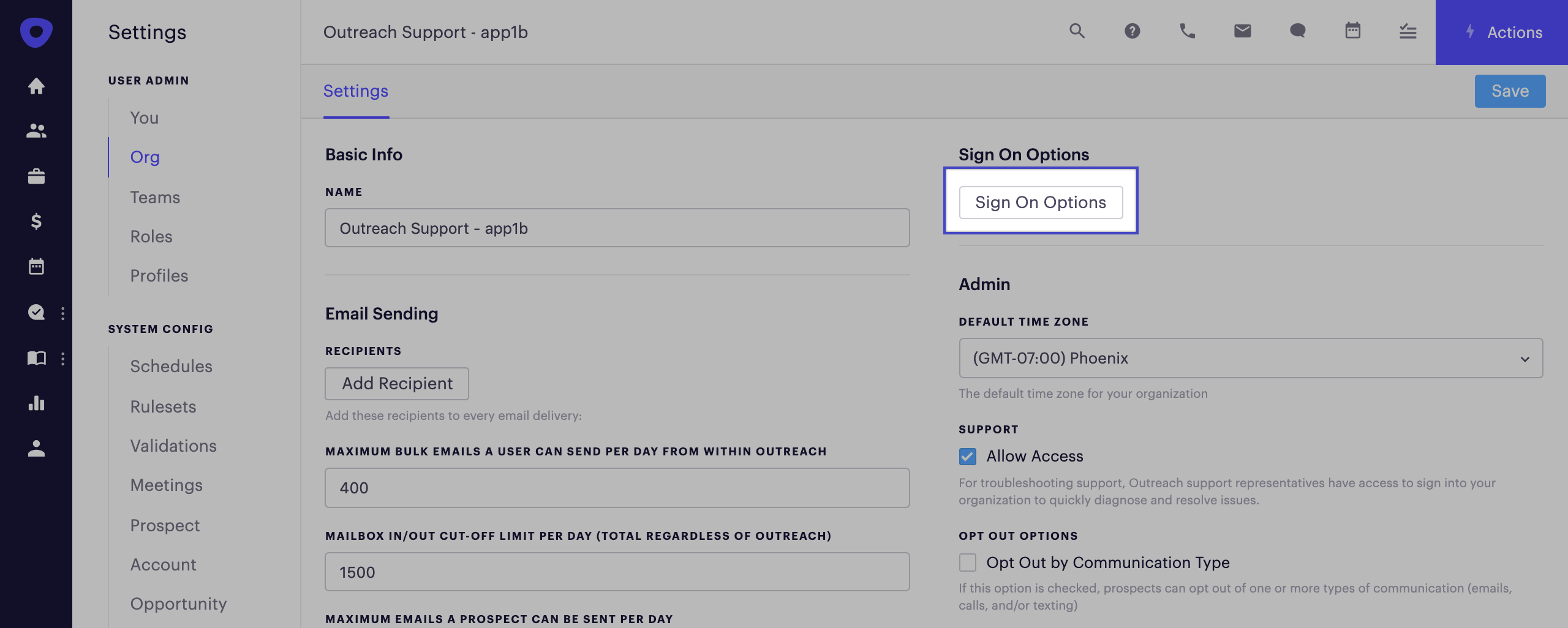Click the Settings page heading
This screenshot has height=628, width=1568.
[147, 32]
